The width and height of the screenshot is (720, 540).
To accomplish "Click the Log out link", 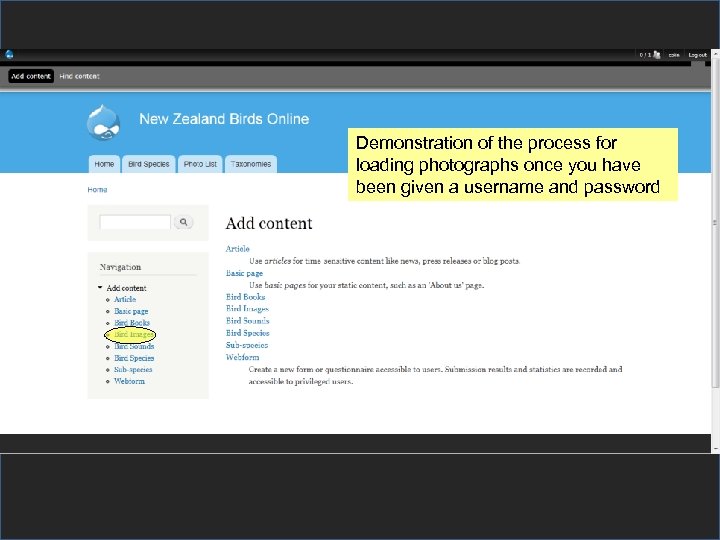I will pyautogui.click(x=698, y=55).
